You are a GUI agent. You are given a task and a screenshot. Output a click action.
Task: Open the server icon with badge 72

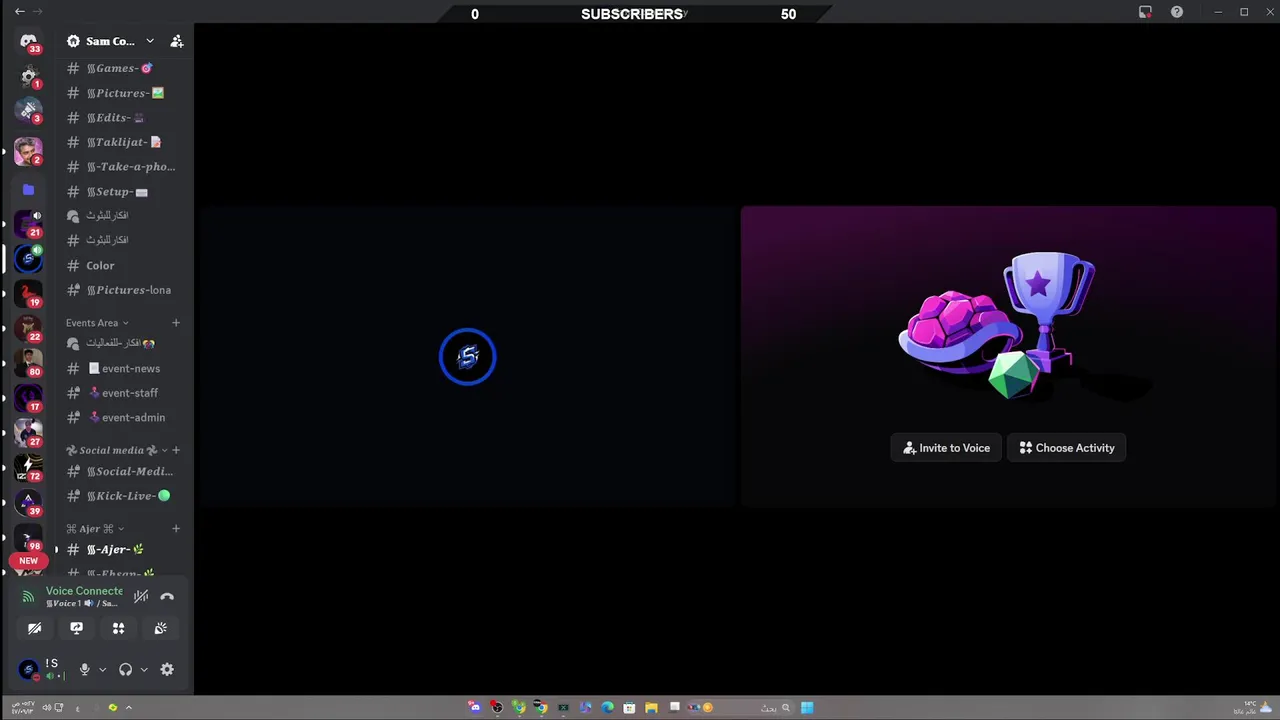[x=28, y=467]
